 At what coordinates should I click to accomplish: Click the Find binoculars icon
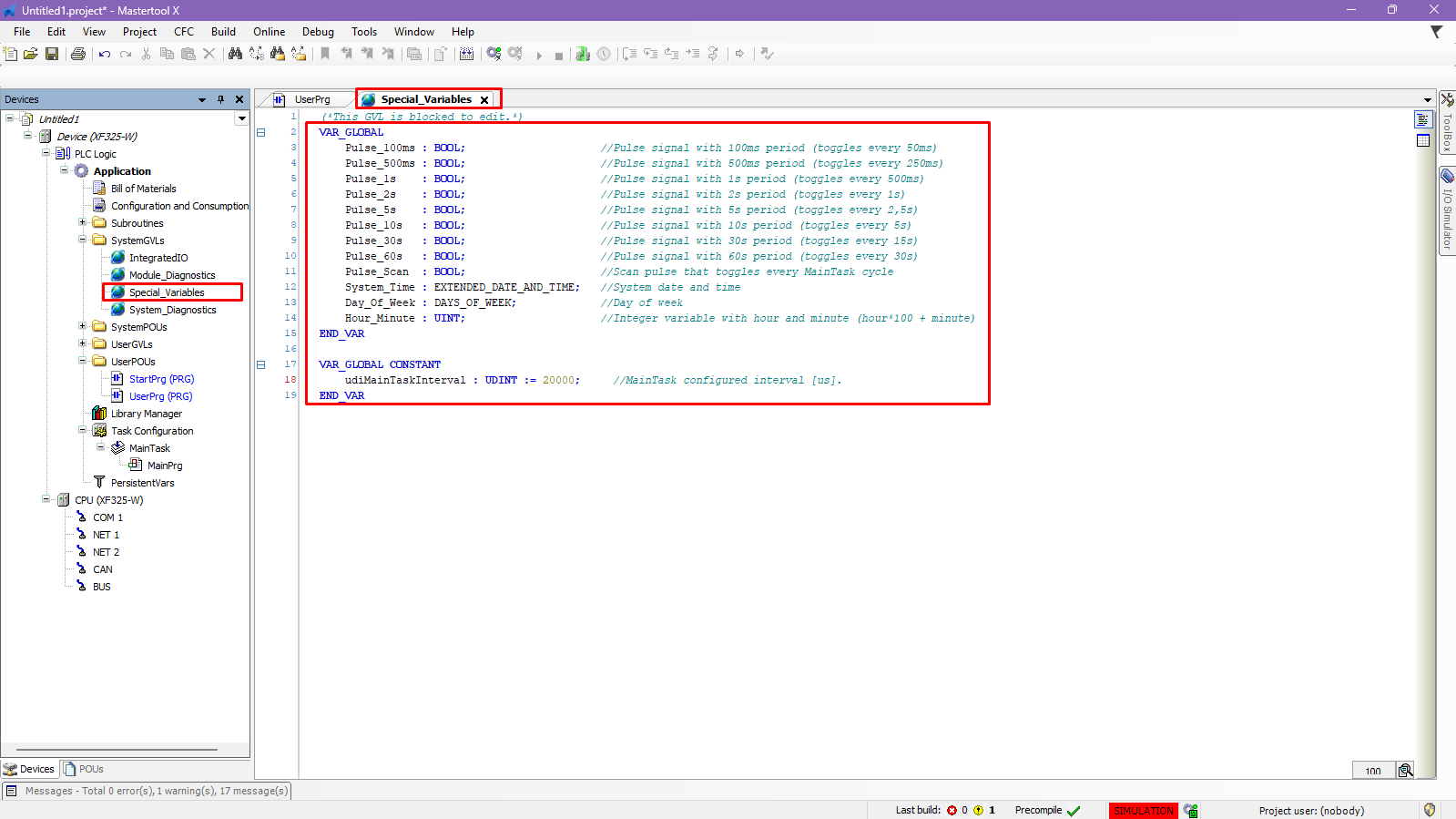tap(235, 55)
